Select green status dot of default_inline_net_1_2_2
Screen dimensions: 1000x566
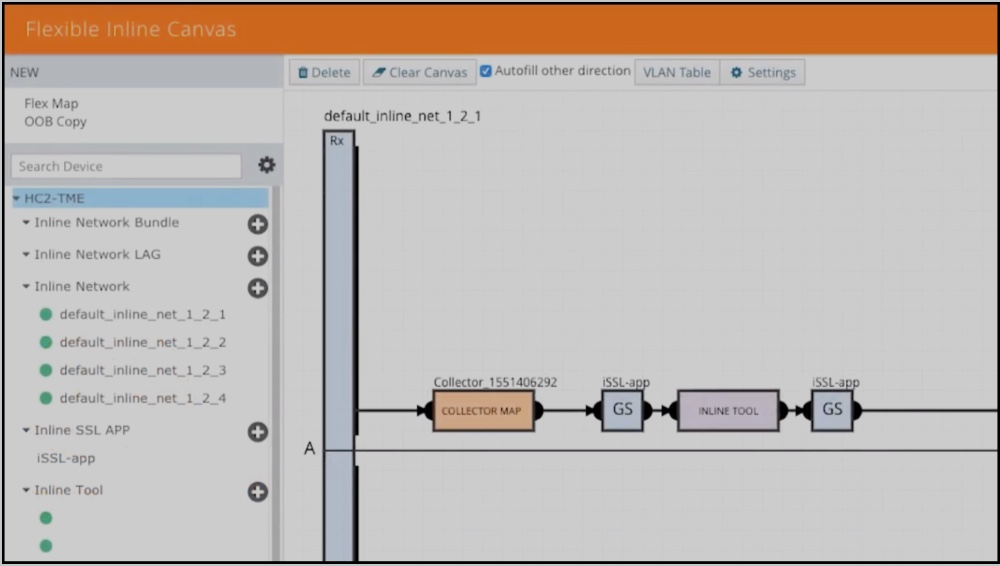click(46, 342)
